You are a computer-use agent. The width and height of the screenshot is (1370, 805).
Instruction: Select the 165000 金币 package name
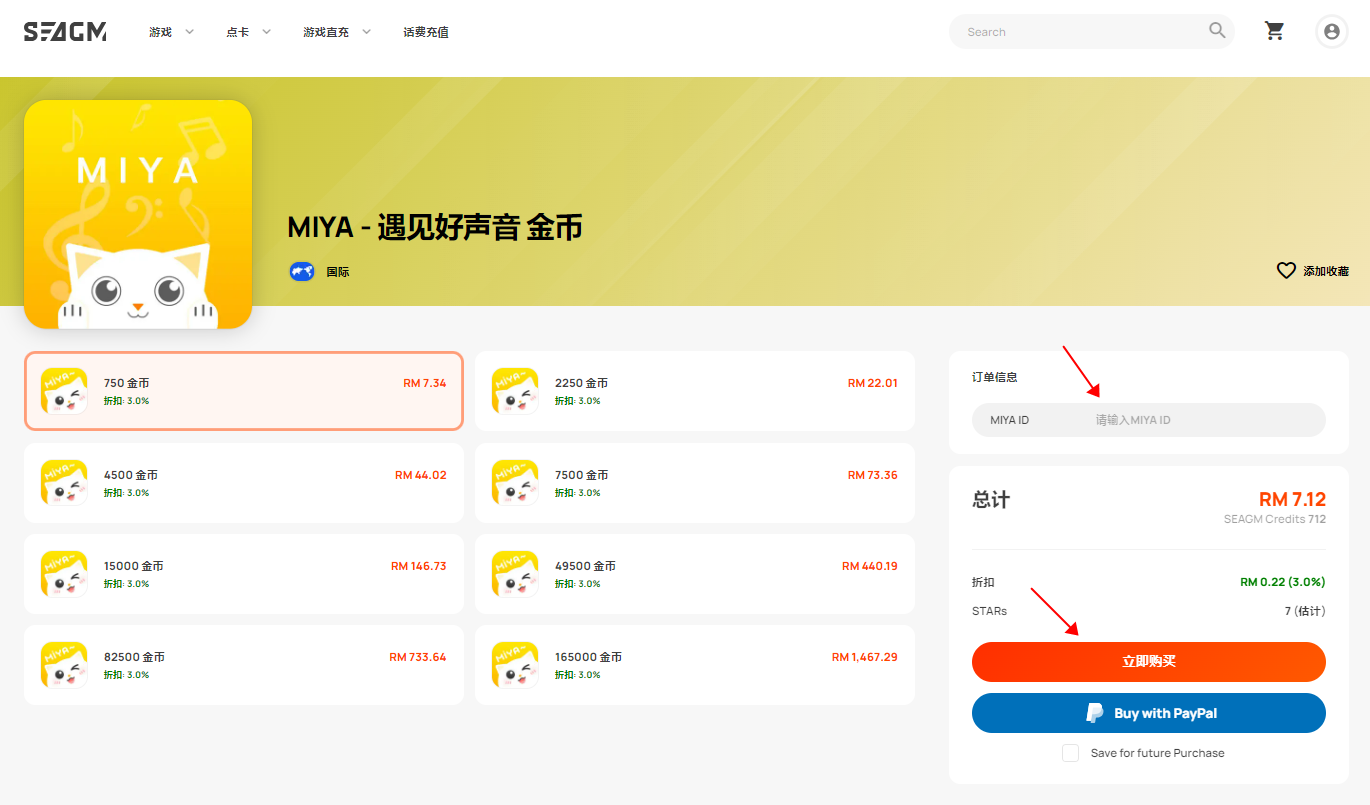click(x=588, y=657)
